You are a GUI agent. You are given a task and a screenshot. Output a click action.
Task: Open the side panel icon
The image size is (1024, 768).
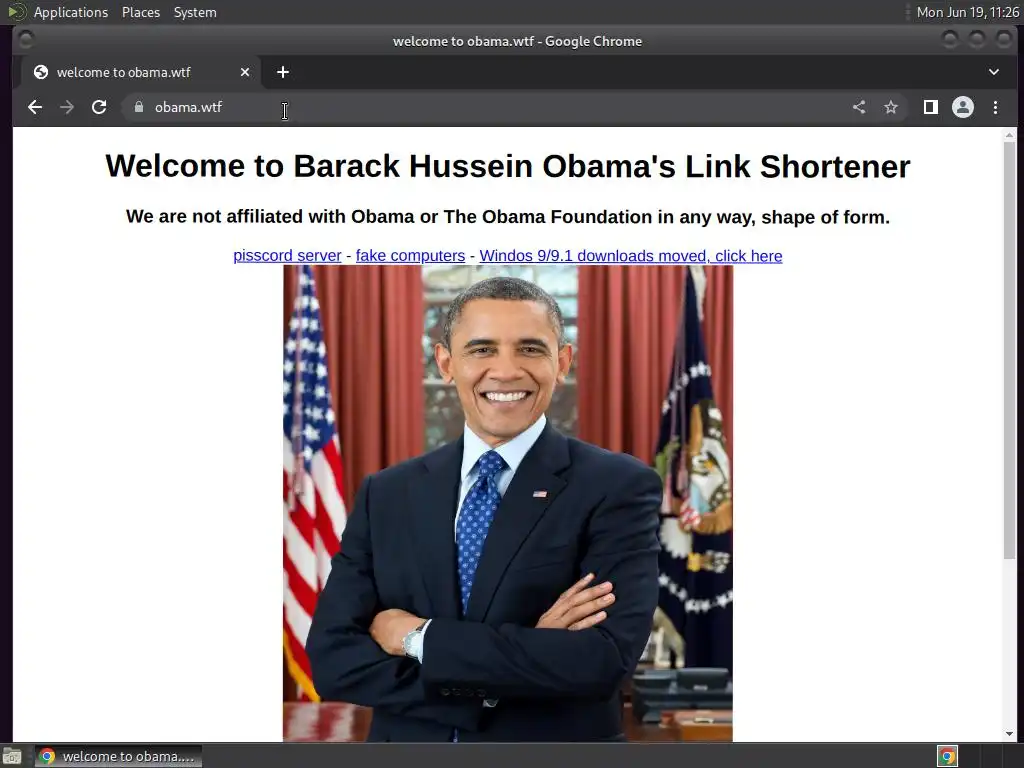(x=931, y=107)
